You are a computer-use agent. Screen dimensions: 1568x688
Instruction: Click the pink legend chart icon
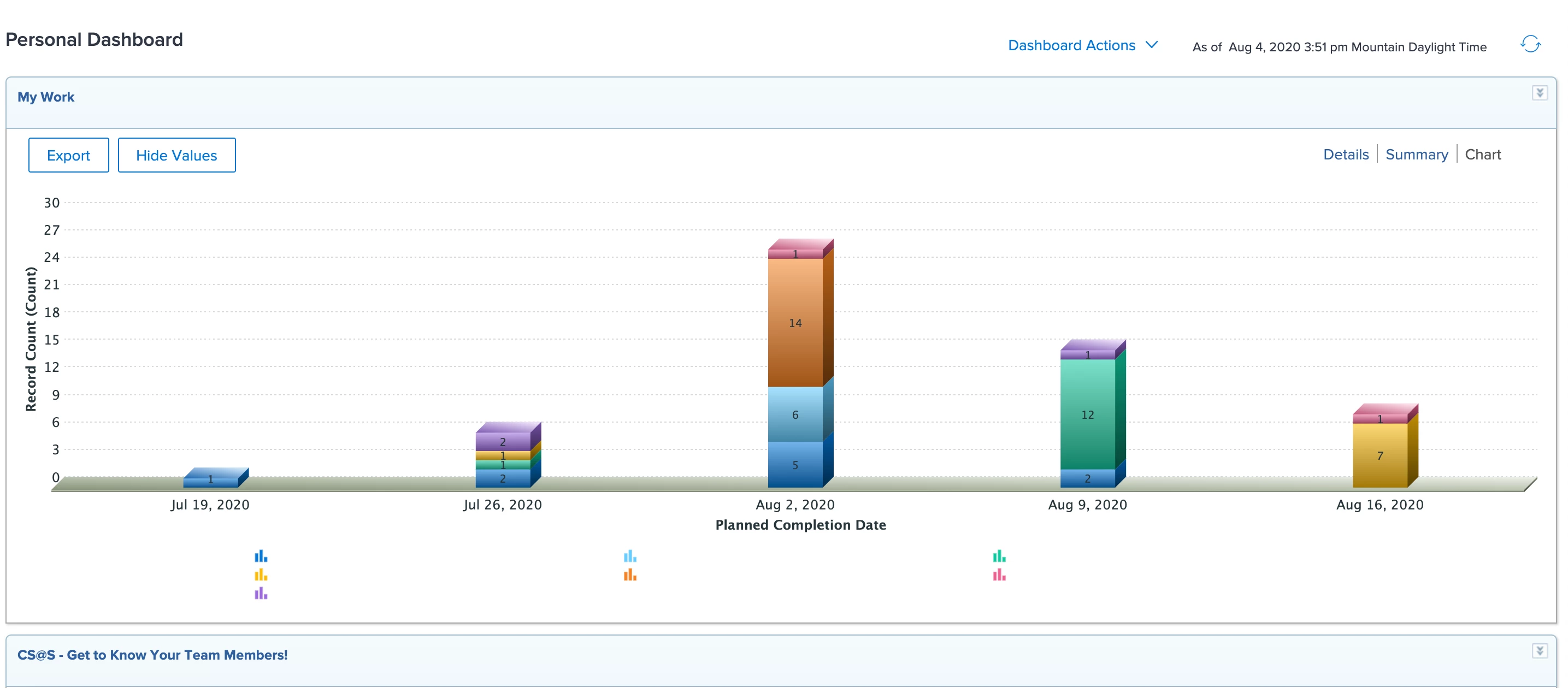tap(999, 575)
